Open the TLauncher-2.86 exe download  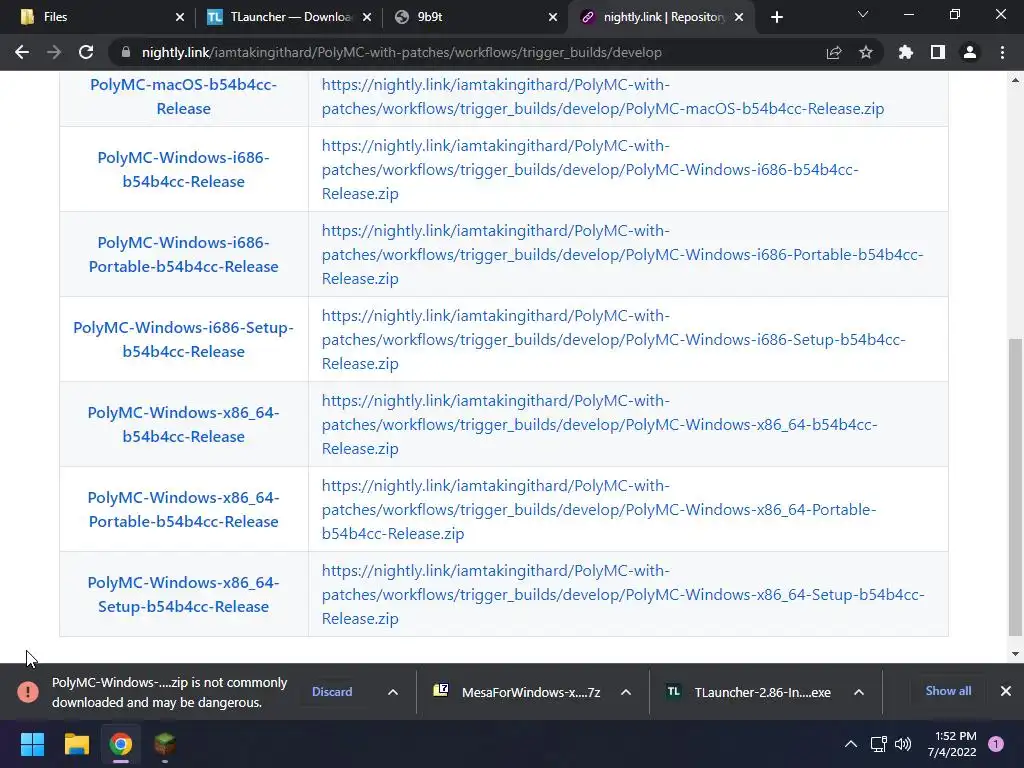click(748, 692)
